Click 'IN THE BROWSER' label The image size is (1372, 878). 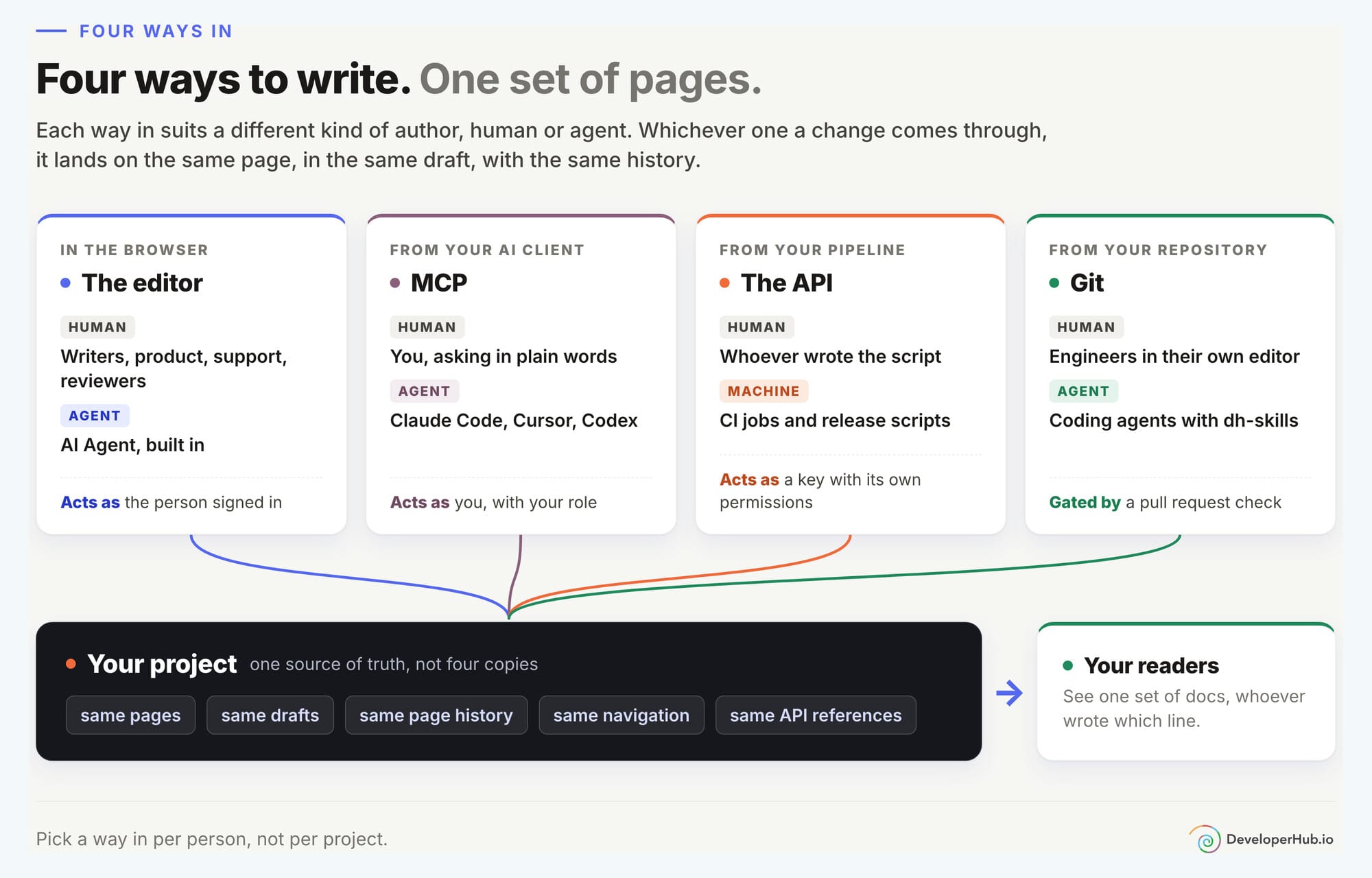point(134,250)
